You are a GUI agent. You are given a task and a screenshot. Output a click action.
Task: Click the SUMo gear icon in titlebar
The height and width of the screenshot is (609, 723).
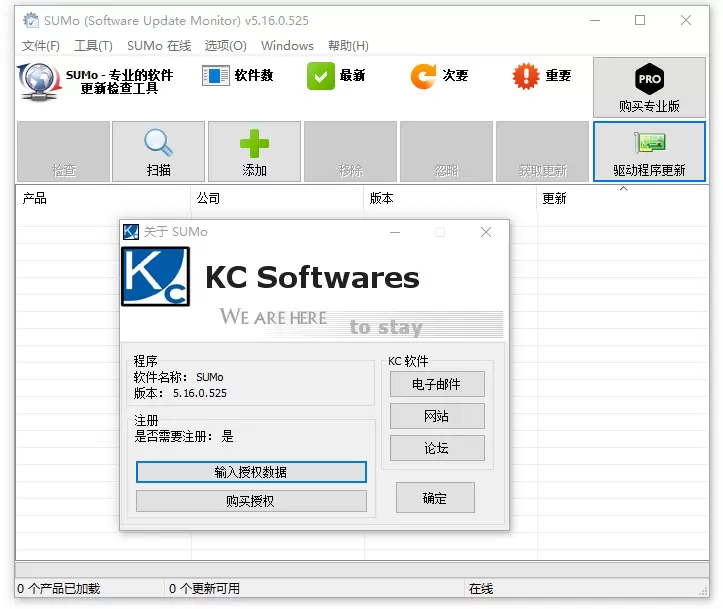[31, 20]
